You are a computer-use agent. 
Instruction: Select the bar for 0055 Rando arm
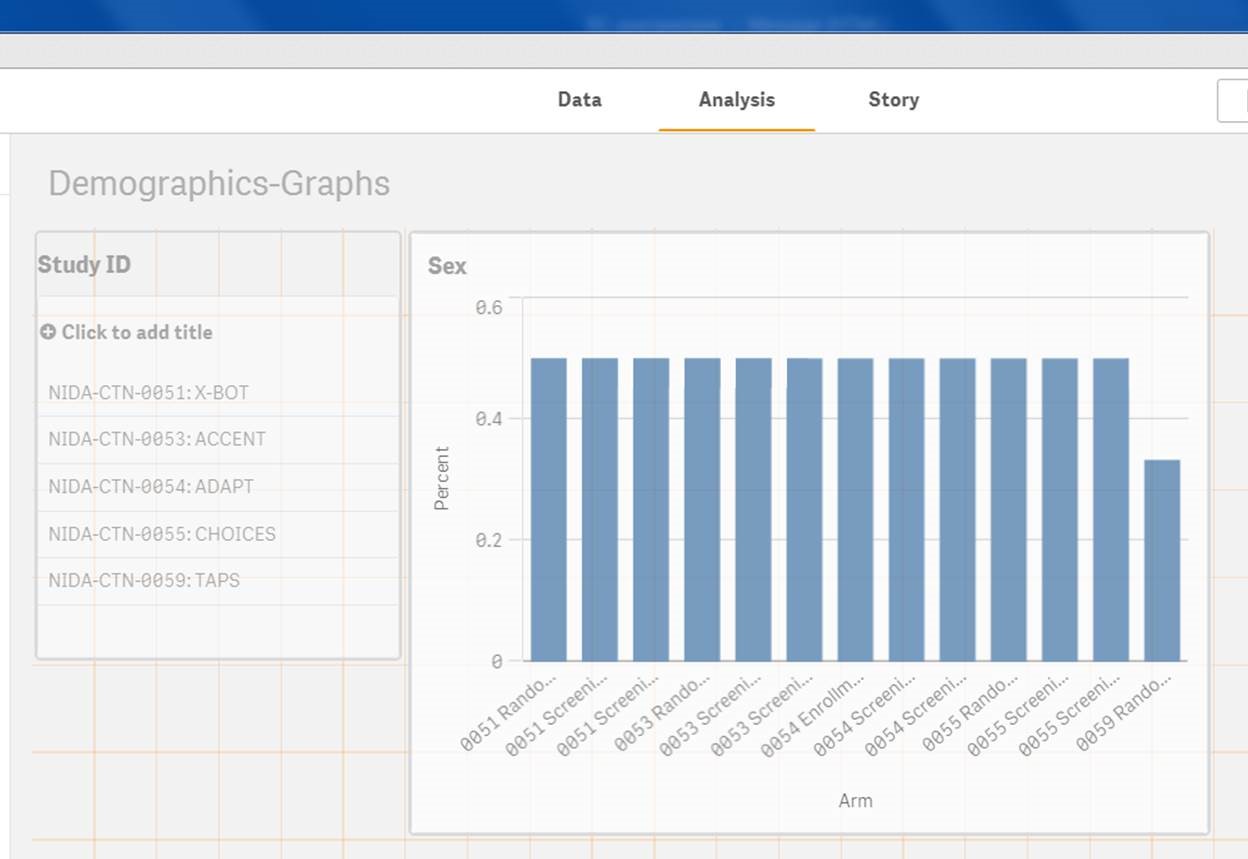(1008, 509)
